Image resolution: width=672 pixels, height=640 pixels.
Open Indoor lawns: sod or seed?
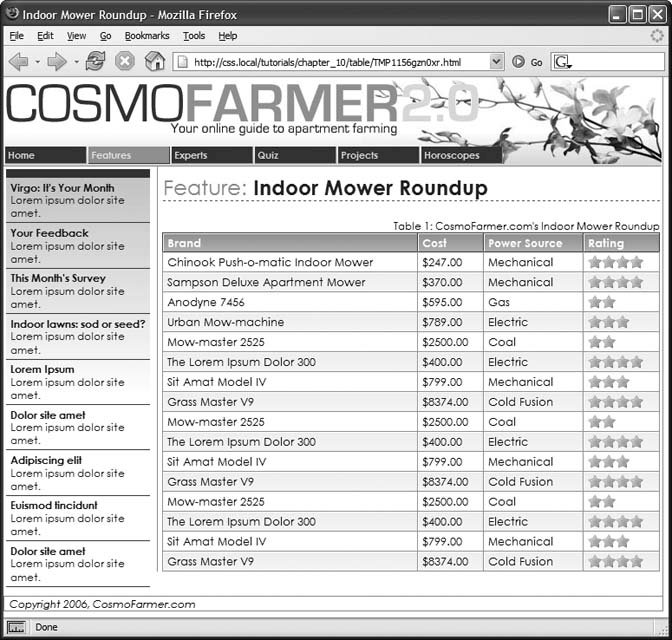[x=78, y=324]
